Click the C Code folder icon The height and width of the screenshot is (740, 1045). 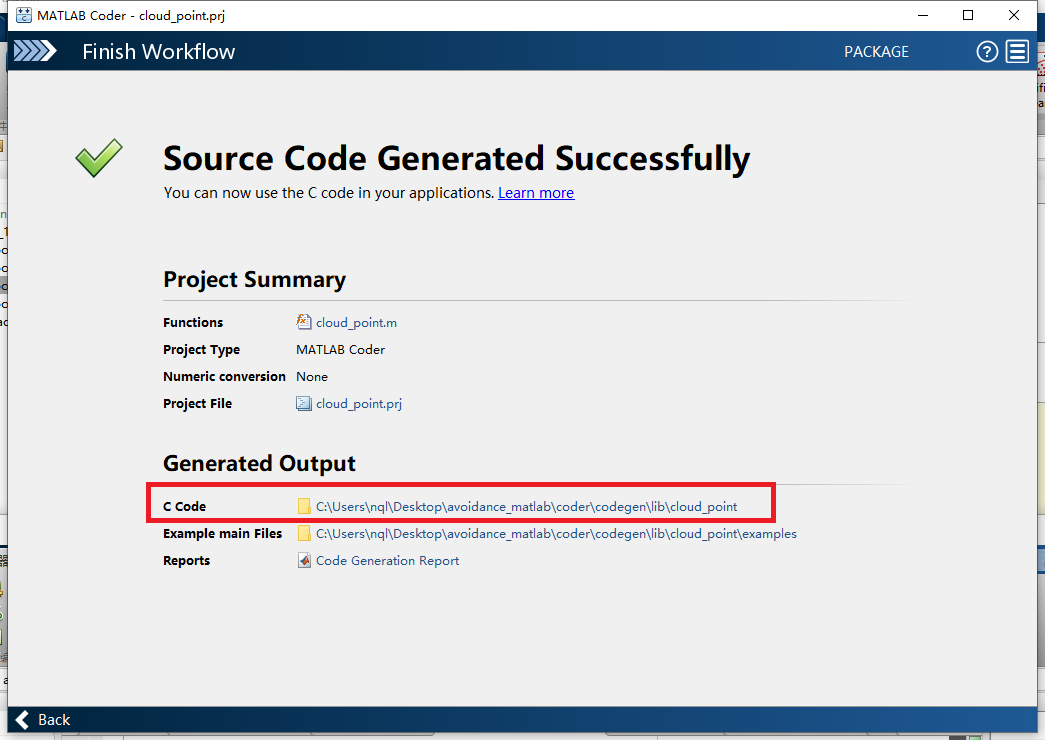(304, 507)
